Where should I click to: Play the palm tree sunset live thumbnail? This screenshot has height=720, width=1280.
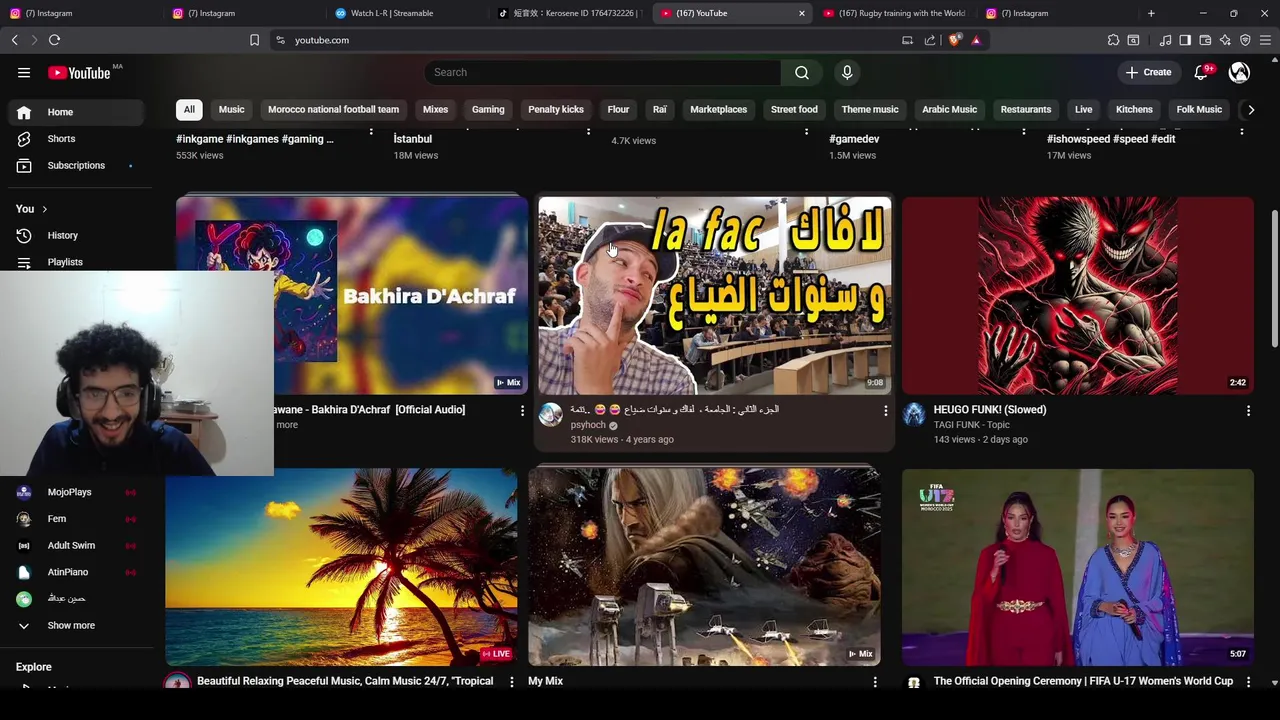click(341, 567)
